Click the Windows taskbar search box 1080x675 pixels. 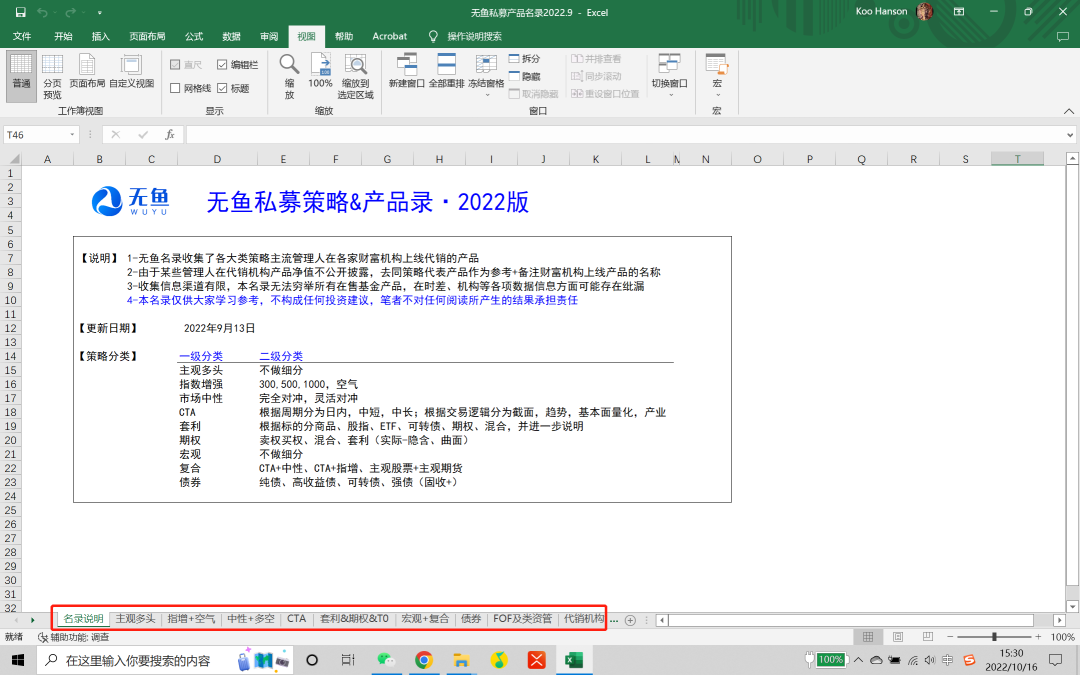164,661
